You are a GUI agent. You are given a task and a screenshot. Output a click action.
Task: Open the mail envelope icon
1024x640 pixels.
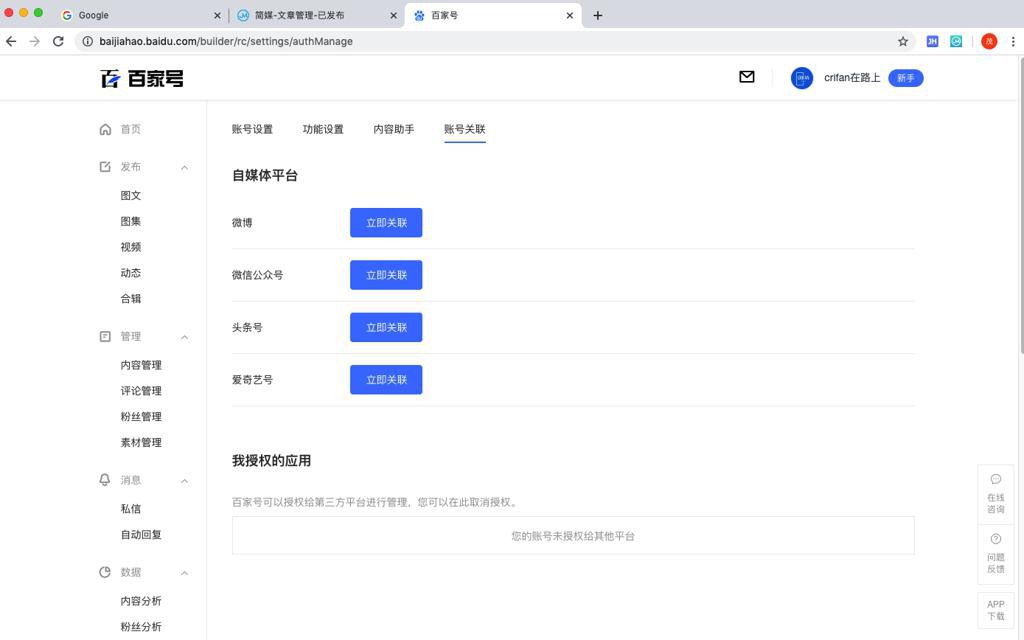tap(746, 77)
